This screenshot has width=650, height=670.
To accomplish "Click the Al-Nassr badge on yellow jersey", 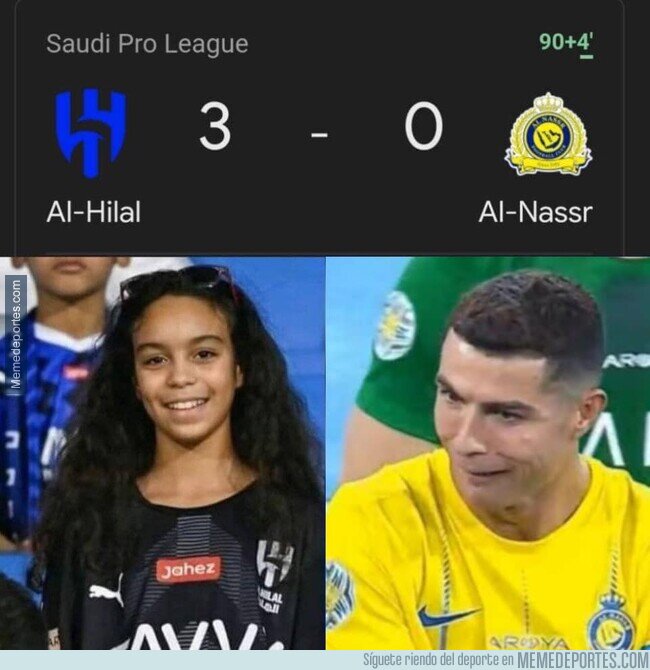I will (x=613, y=620).
